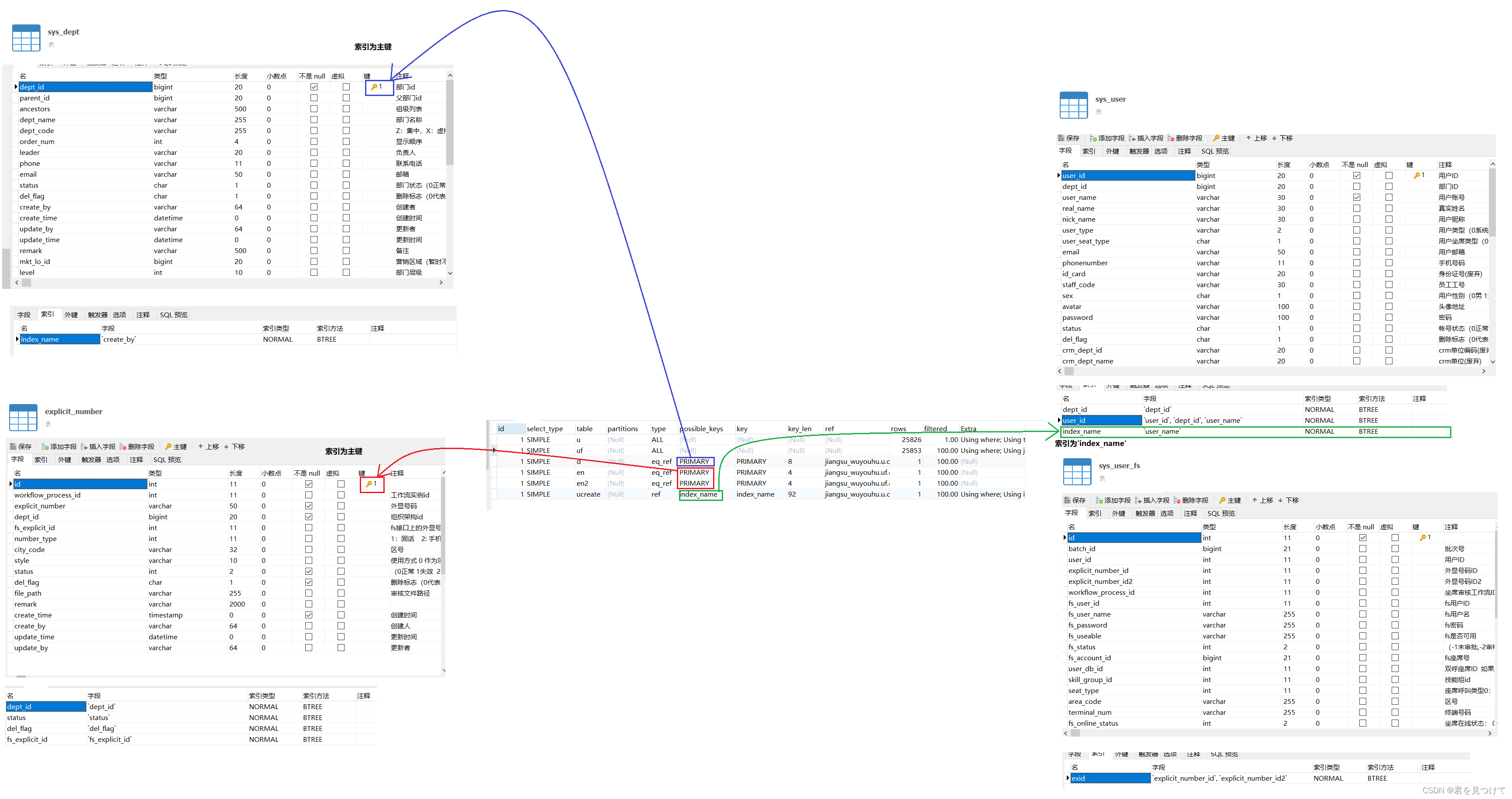
Task: Click the sys_dept table icon
Action: click(x=26, y=38)
